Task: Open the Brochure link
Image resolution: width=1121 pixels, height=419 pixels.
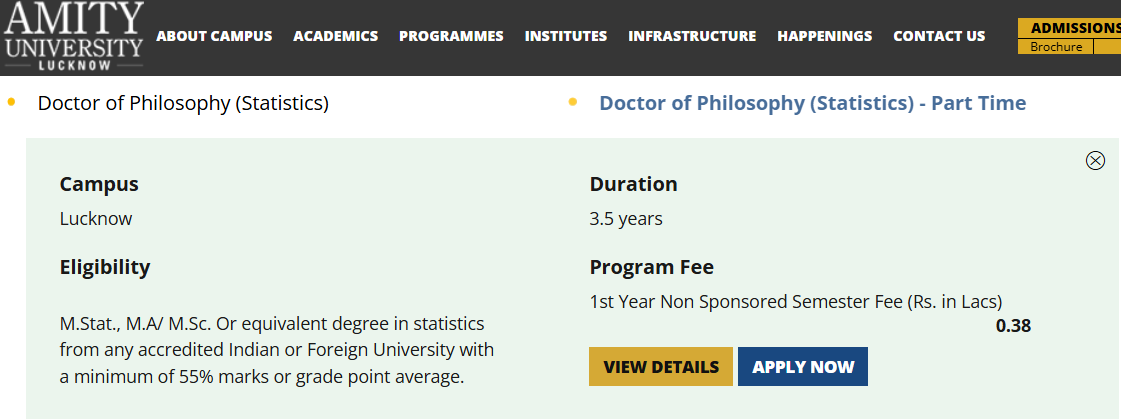Action: click(1056, 47)
